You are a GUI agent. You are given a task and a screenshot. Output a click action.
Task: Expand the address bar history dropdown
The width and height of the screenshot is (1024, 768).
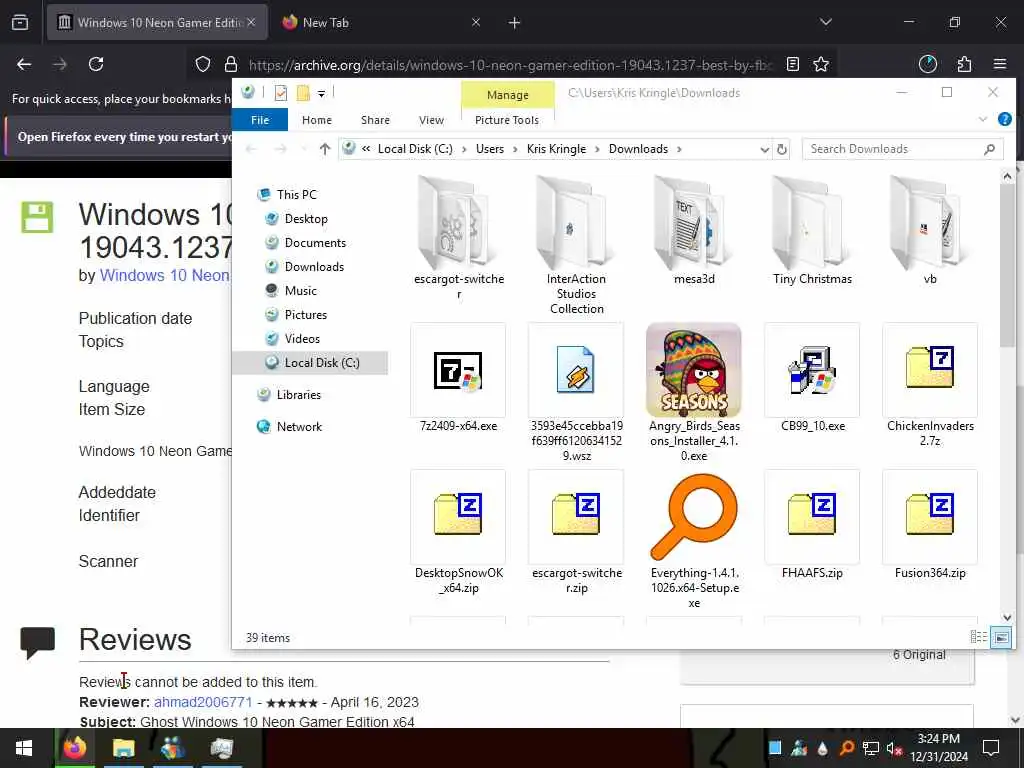click(764, 150)
